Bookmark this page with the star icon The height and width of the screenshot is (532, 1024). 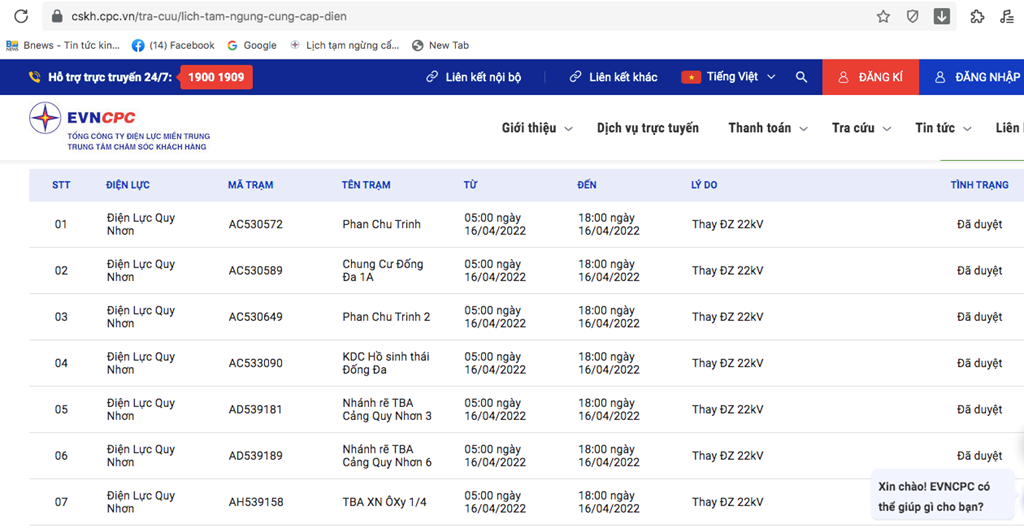883,16
